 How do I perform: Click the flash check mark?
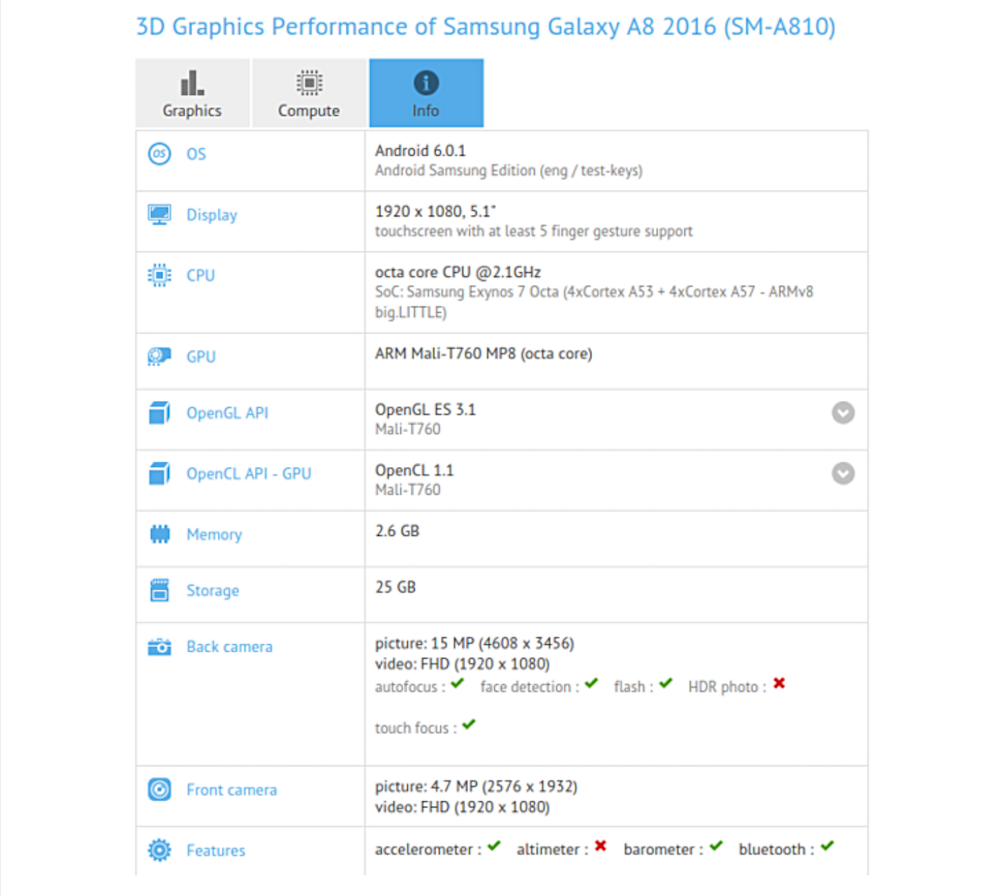tap(666, 684)
